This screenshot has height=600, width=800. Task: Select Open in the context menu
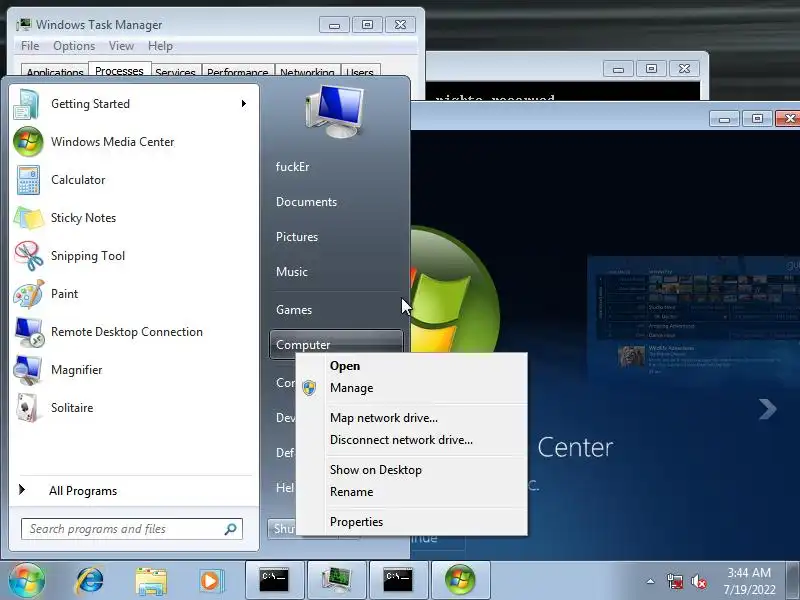click(411, 366)
